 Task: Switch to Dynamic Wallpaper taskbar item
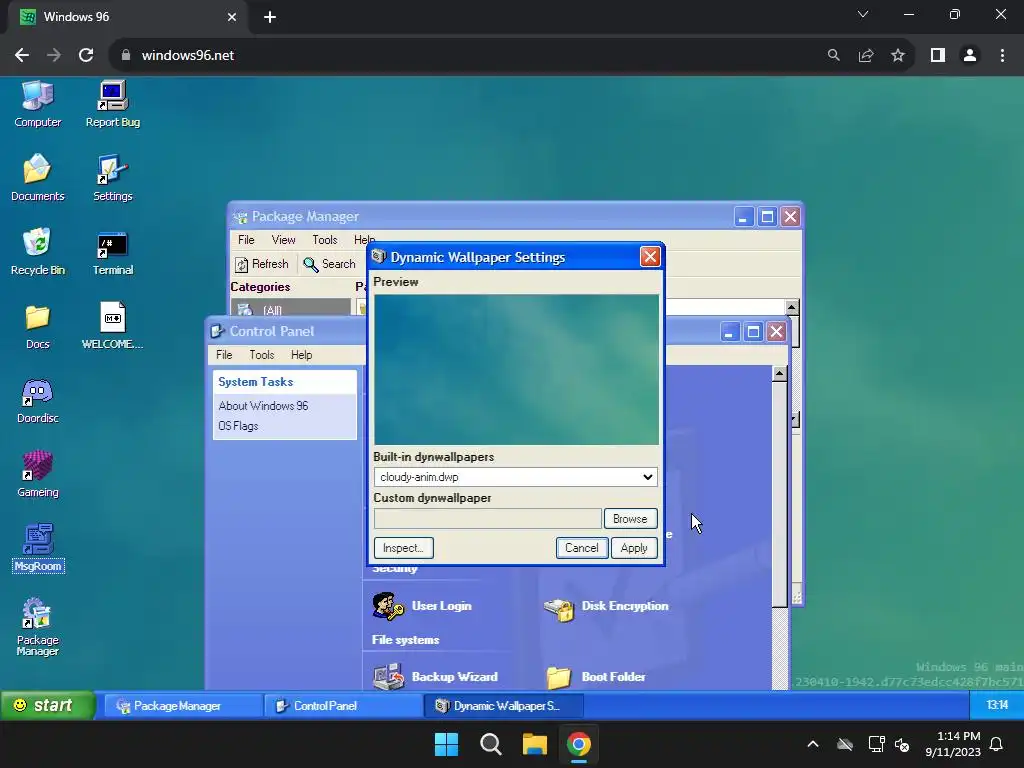pos(504,705)
